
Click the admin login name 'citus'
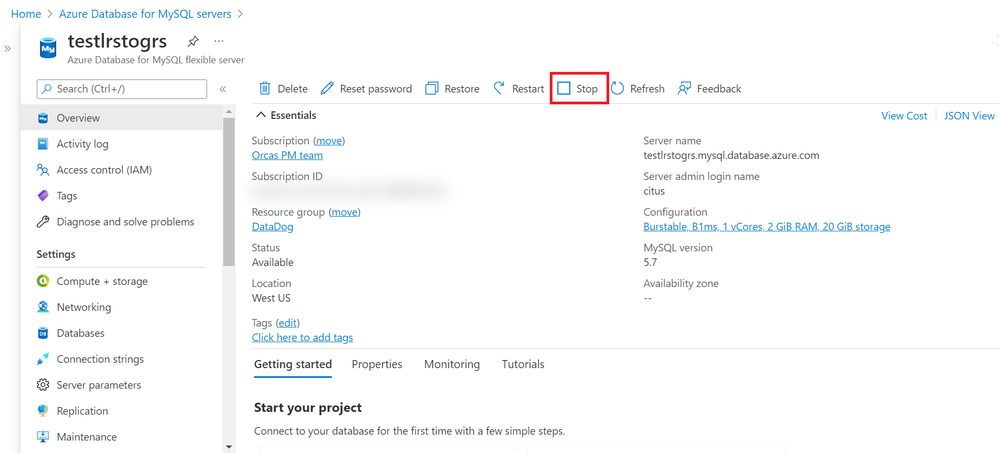654,191
